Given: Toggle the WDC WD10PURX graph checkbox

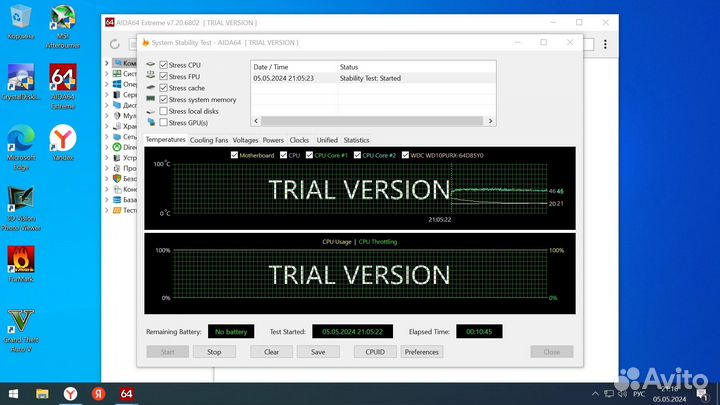Looking at the screenshot, I should coord(405,155).
